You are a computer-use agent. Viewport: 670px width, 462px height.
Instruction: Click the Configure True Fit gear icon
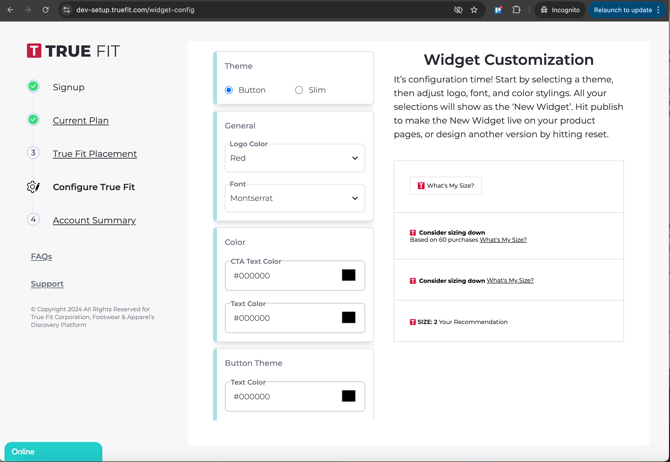point(33,187)
